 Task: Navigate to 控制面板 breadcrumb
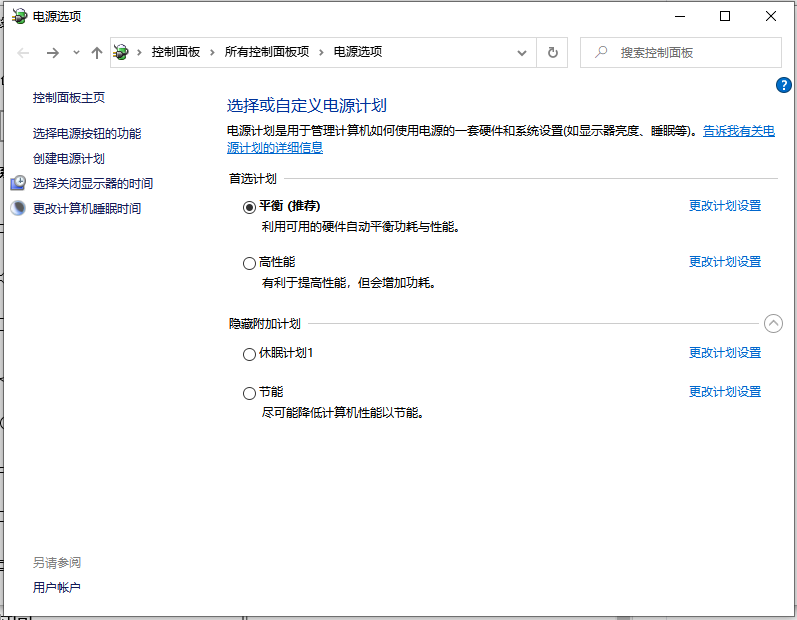(176, 52)
